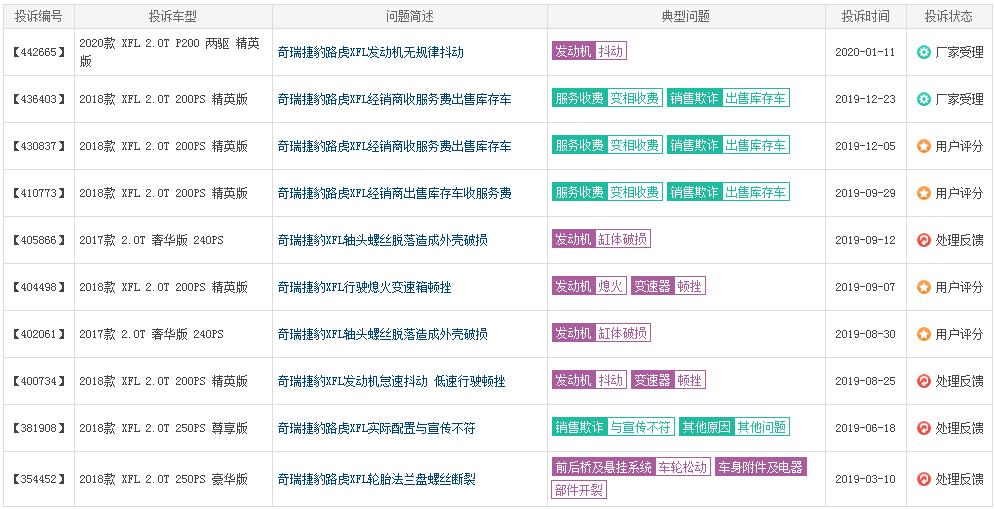Click the 前后桥及悬挂系统 tag
The width and height of the screenshot is (995, 509).
(603, 468)
